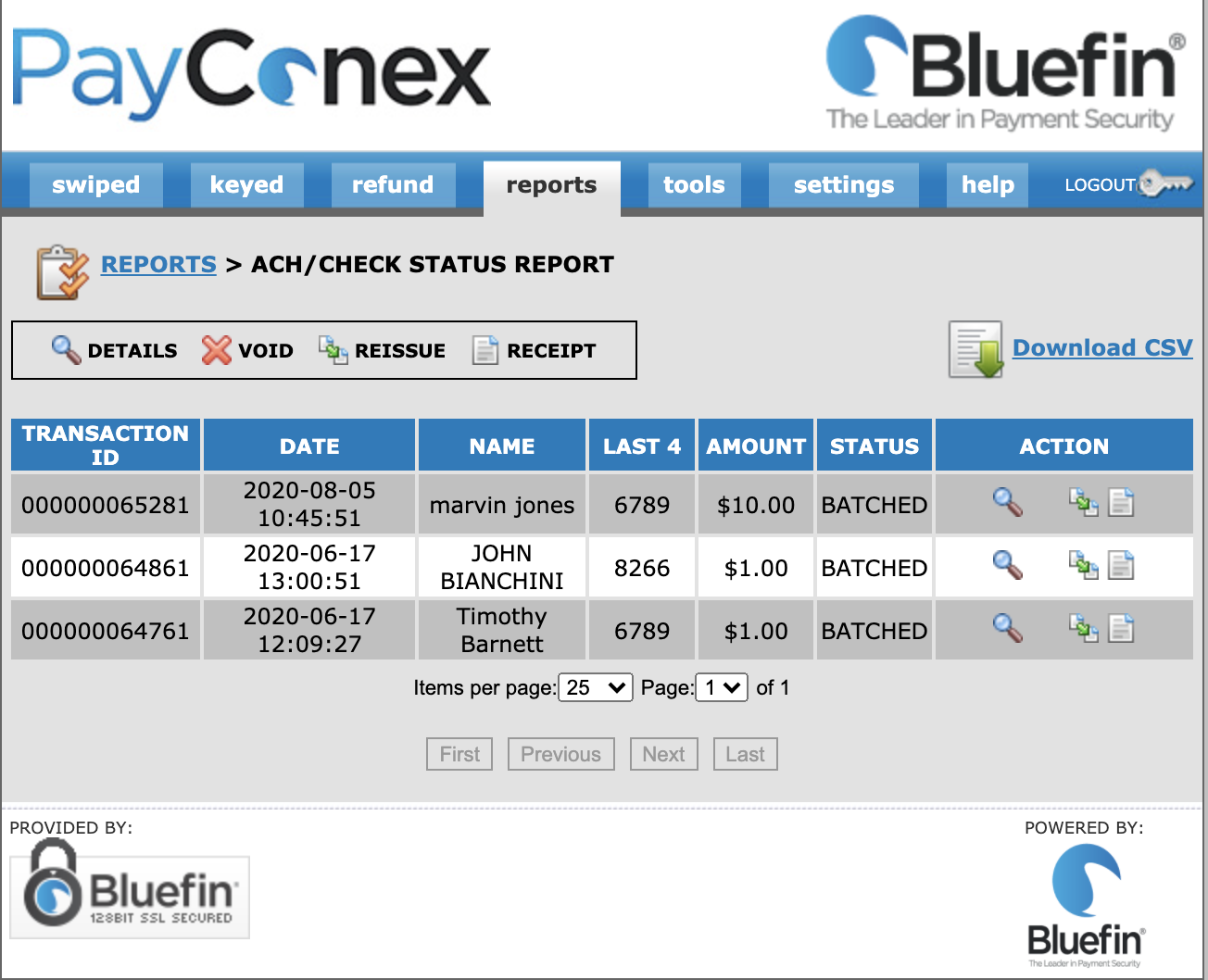Click the ACTION column header
Image resolution: width=1208 pixels, height=980 pixels.
tap(1064, 446)
